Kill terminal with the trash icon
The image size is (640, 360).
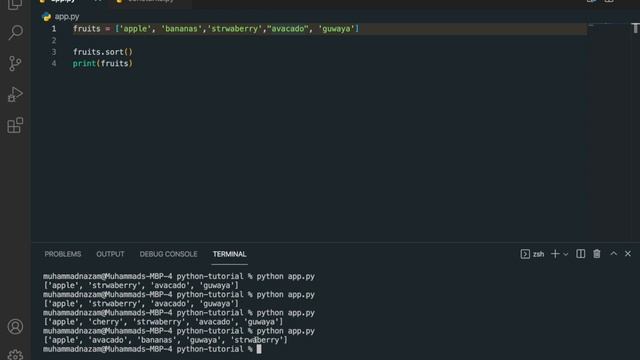pyautogui.click(x=597, y=254)
